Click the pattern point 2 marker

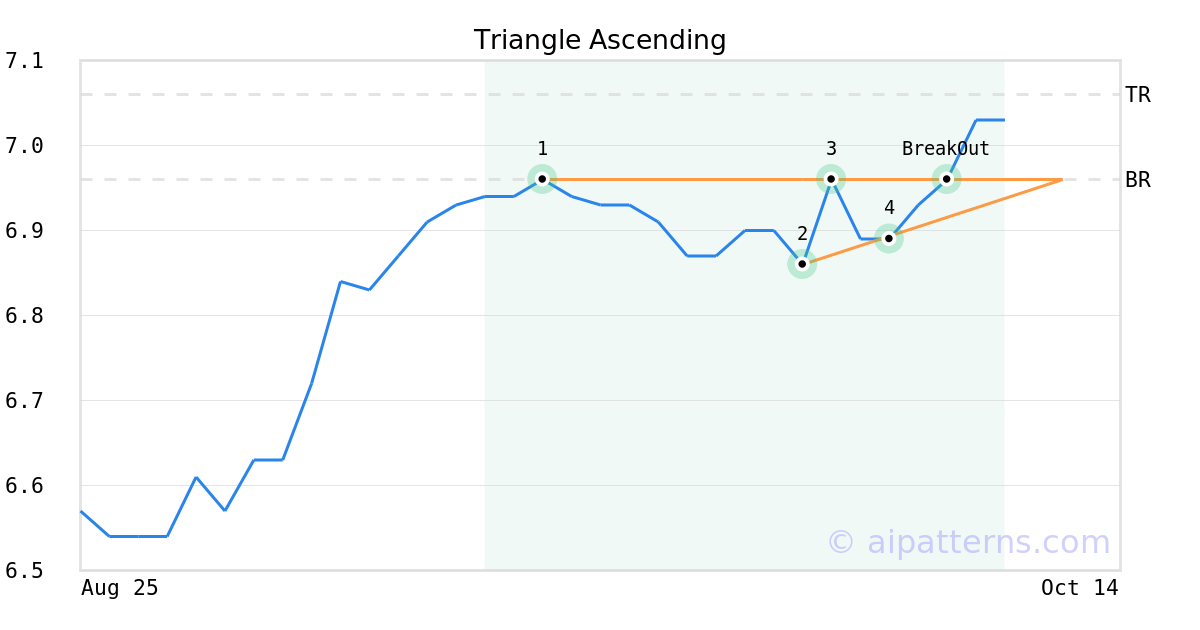802,265
